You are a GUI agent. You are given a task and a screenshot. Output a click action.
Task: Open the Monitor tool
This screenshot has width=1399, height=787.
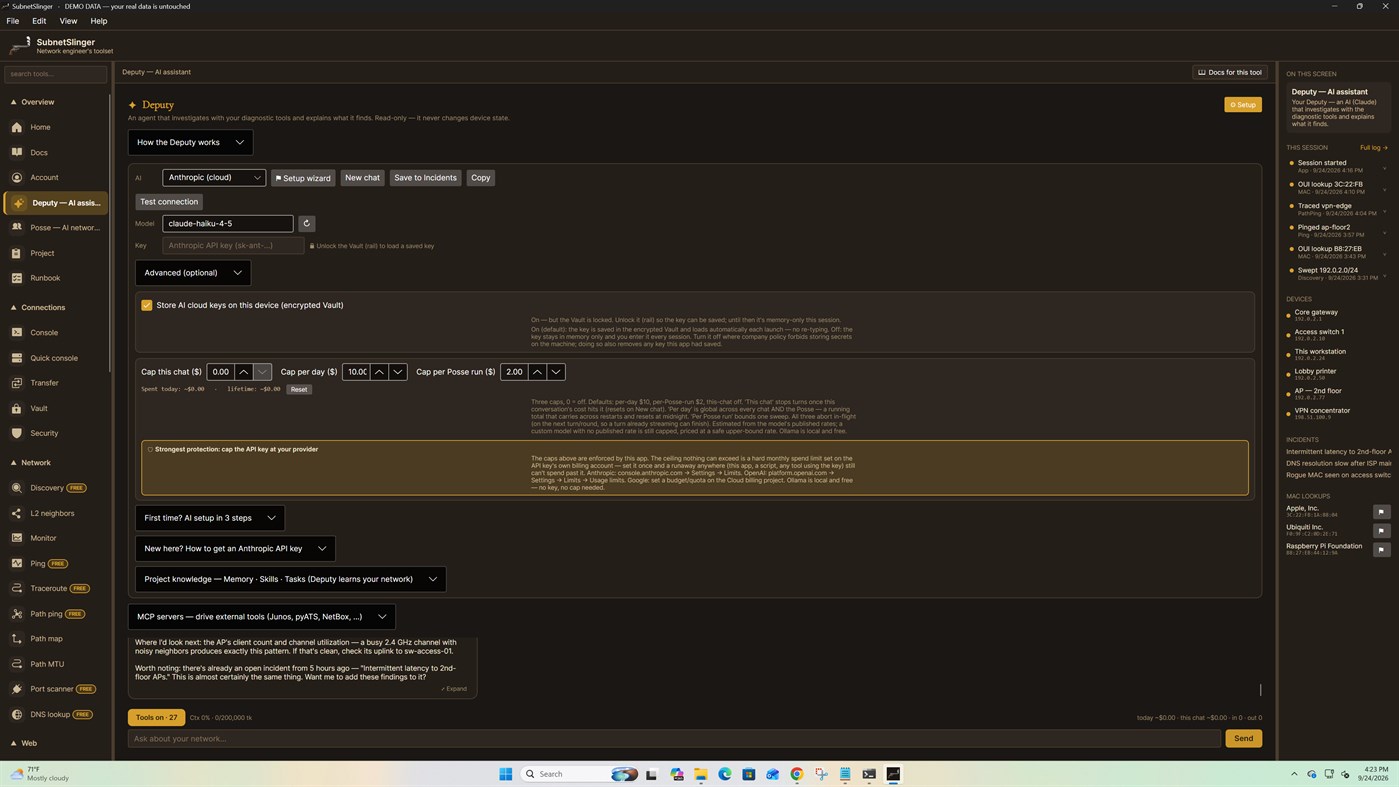55,538
